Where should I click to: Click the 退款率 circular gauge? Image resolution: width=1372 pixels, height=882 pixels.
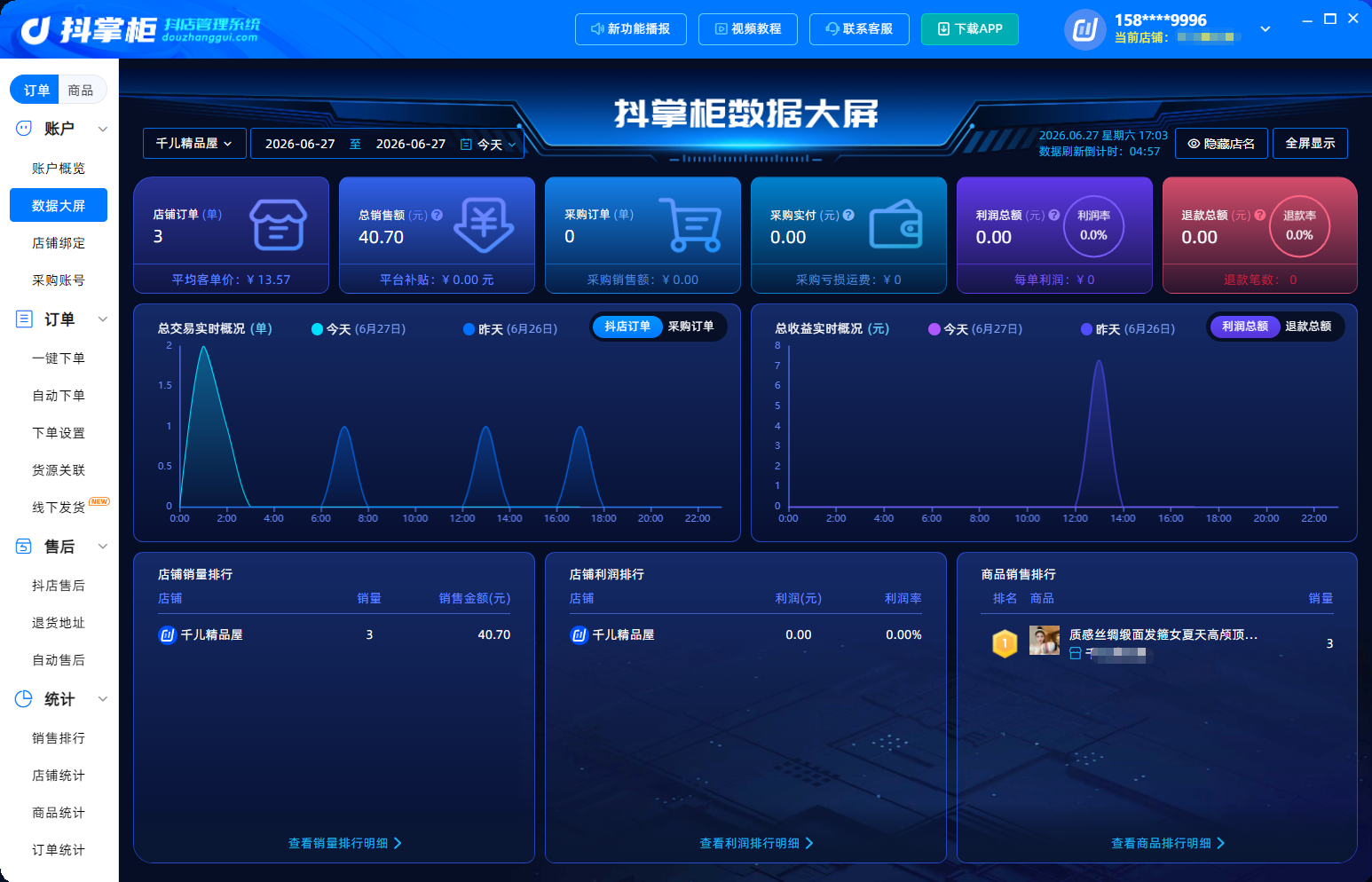tap(1299, 226)
